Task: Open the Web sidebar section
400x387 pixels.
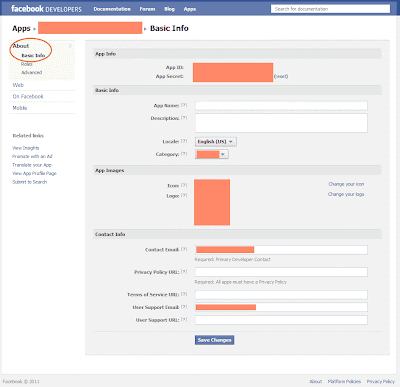Action: 18,85
